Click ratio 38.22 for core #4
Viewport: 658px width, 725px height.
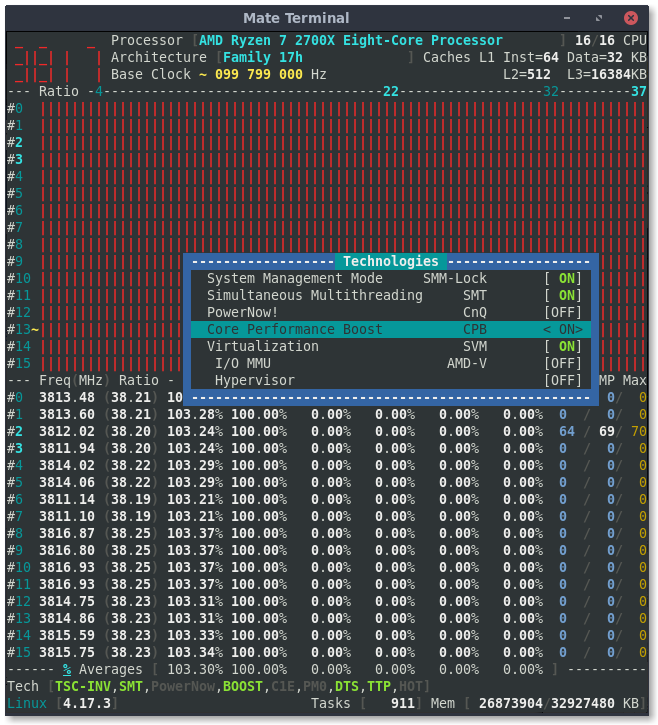(x=131, y=465)
